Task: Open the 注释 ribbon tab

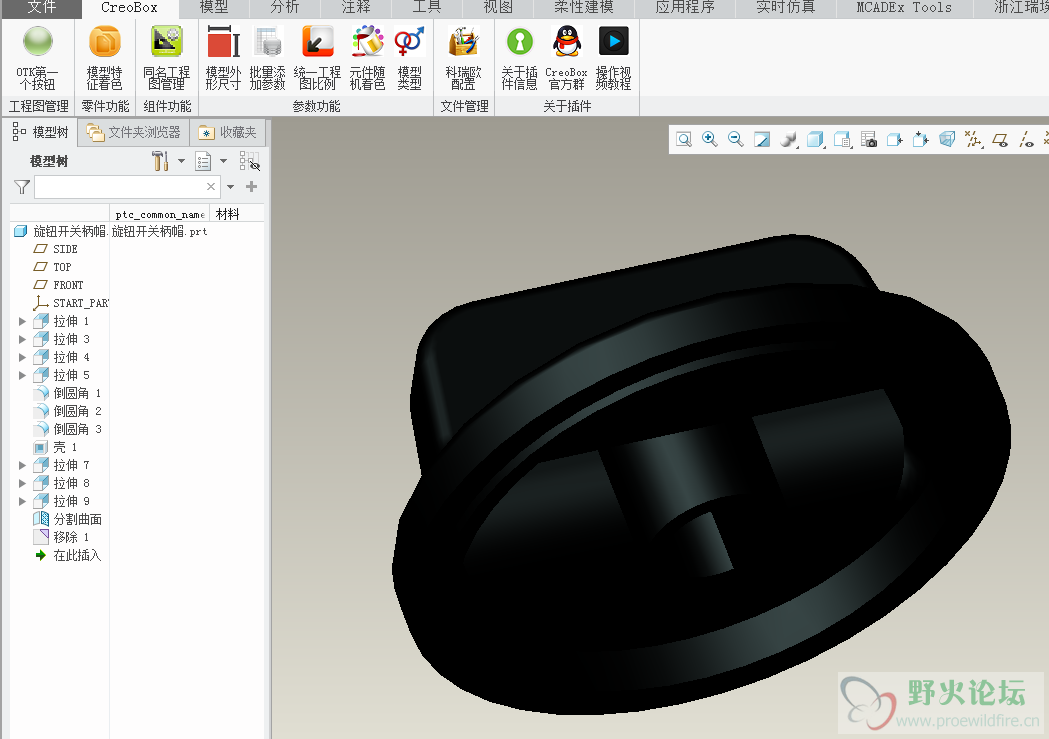Action: pyautogui.click(x=356, y=7)
